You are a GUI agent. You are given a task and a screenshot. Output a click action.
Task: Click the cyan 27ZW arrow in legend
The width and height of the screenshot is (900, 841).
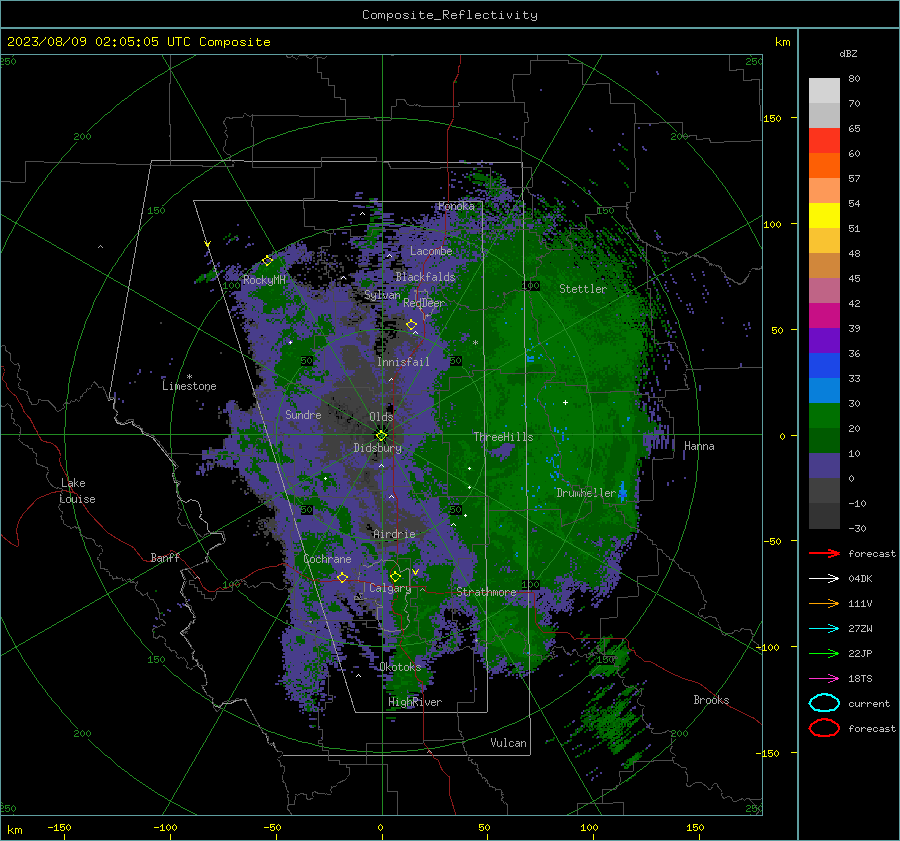pos(824,629)
